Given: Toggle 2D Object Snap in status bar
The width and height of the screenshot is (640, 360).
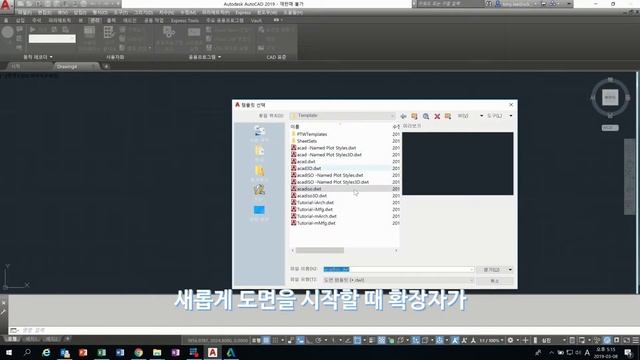Looking at the screenshot, I should click(357, 340).
